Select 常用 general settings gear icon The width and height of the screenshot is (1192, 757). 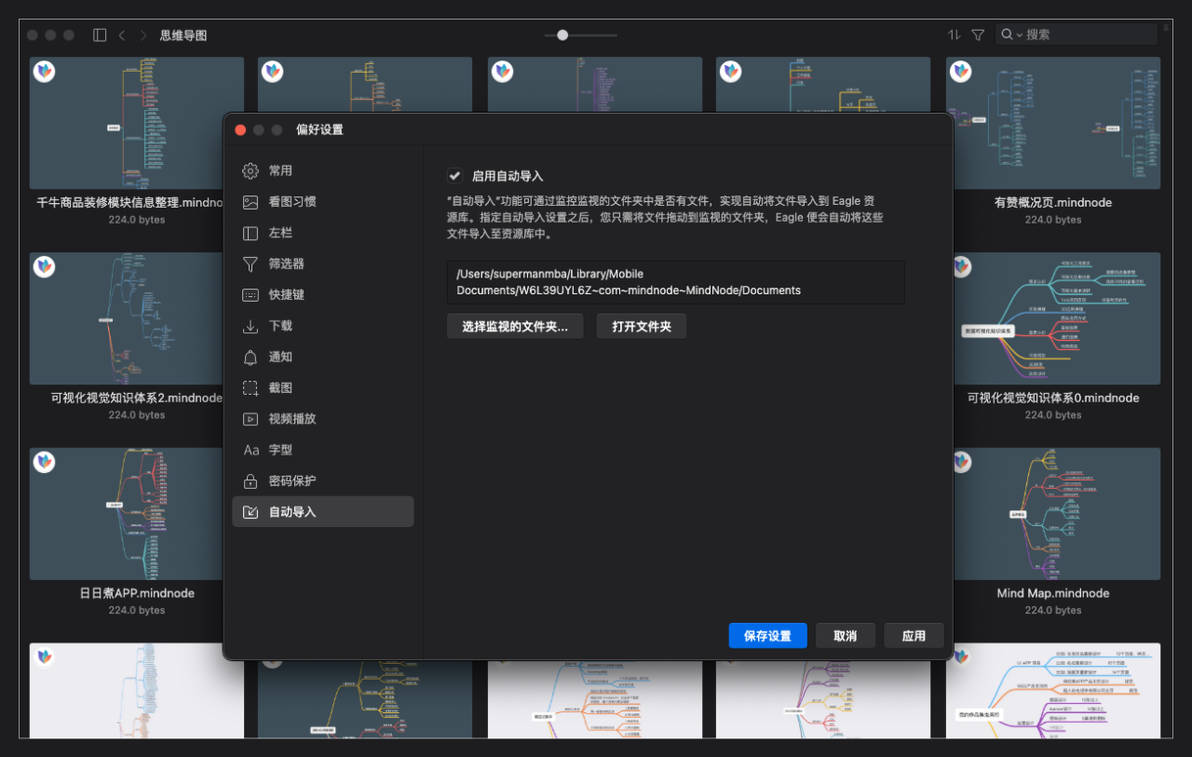[x=250, y=170]
